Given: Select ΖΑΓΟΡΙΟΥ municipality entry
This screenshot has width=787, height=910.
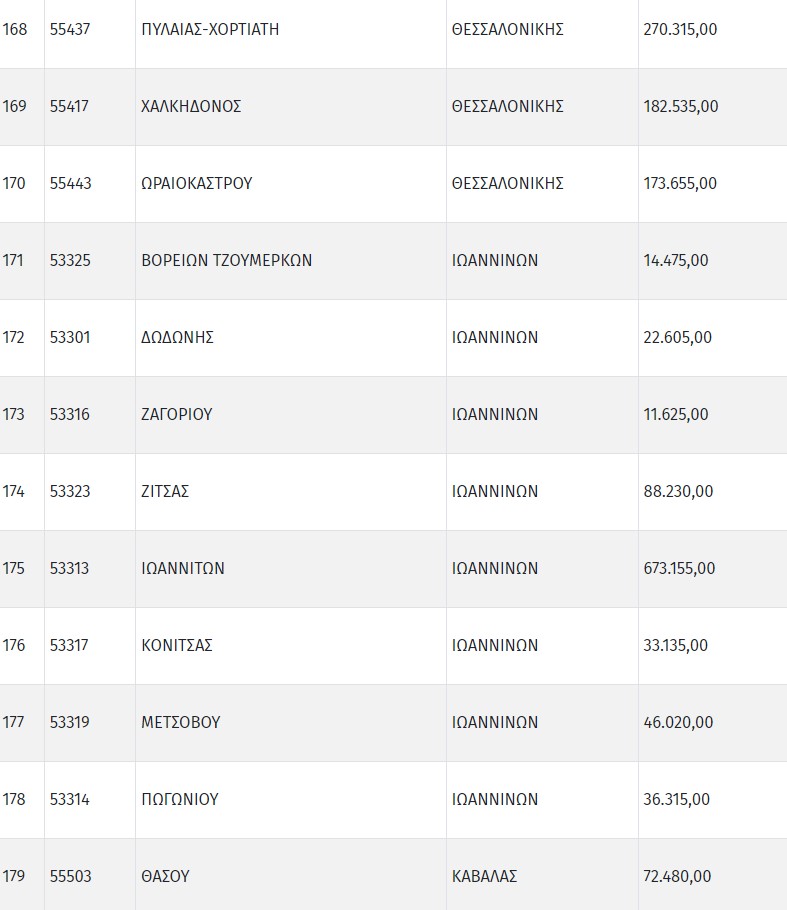Looking at the screenshot, I should click(x=177, y=414).
